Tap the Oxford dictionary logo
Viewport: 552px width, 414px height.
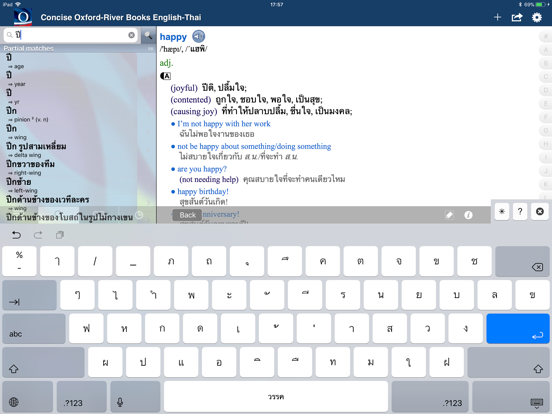(23, 17)
